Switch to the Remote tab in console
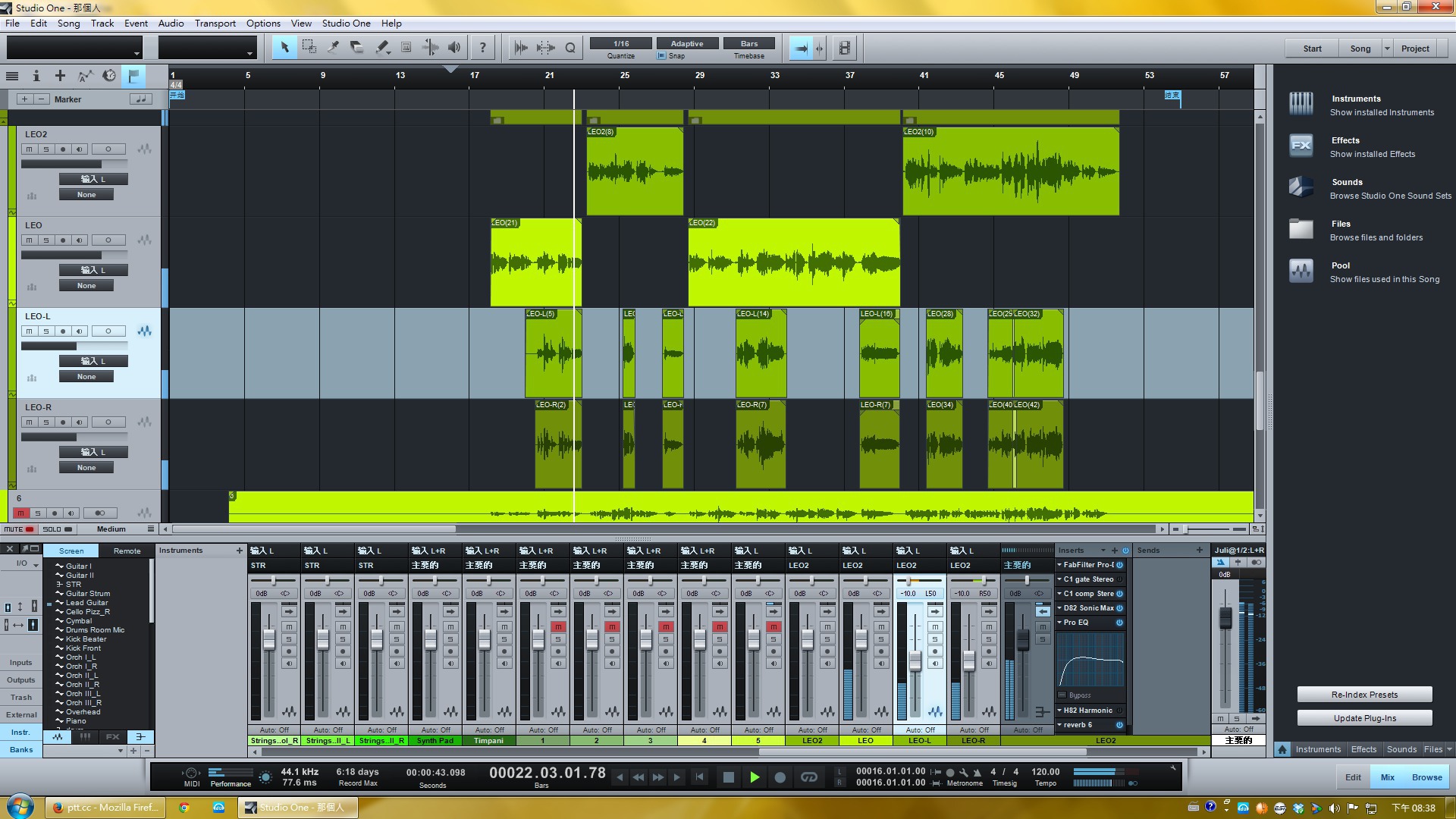The height and width of the screenshot is (819, 1456). [x=127, y=551]
